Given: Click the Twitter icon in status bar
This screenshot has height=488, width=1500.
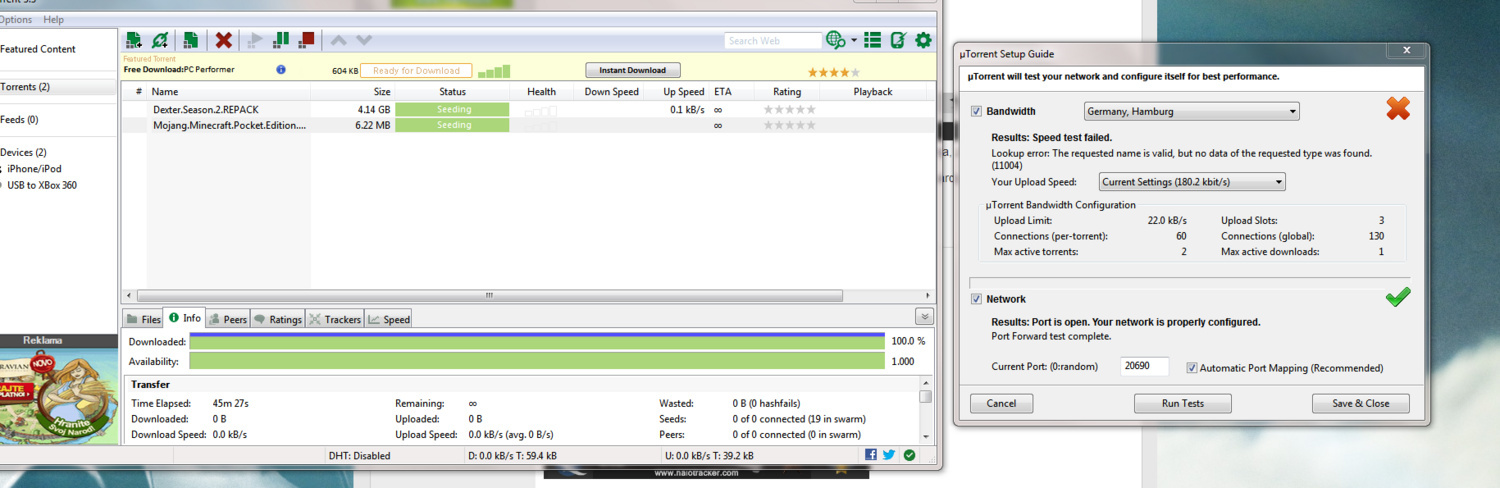Looking at the screenshot, I should click(889, 454).
